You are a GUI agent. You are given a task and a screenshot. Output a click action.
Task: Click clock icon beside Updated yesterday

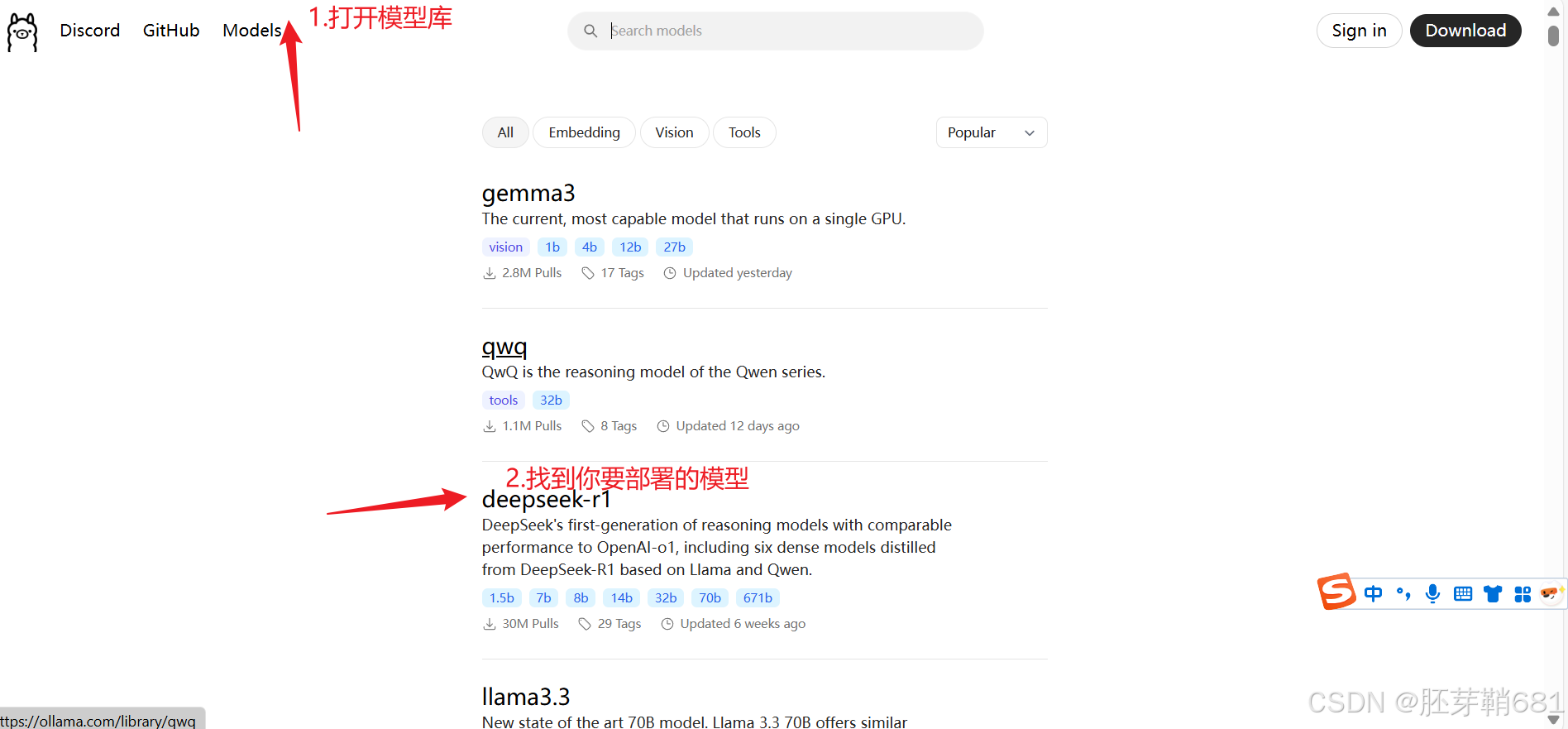coord(670,273)
